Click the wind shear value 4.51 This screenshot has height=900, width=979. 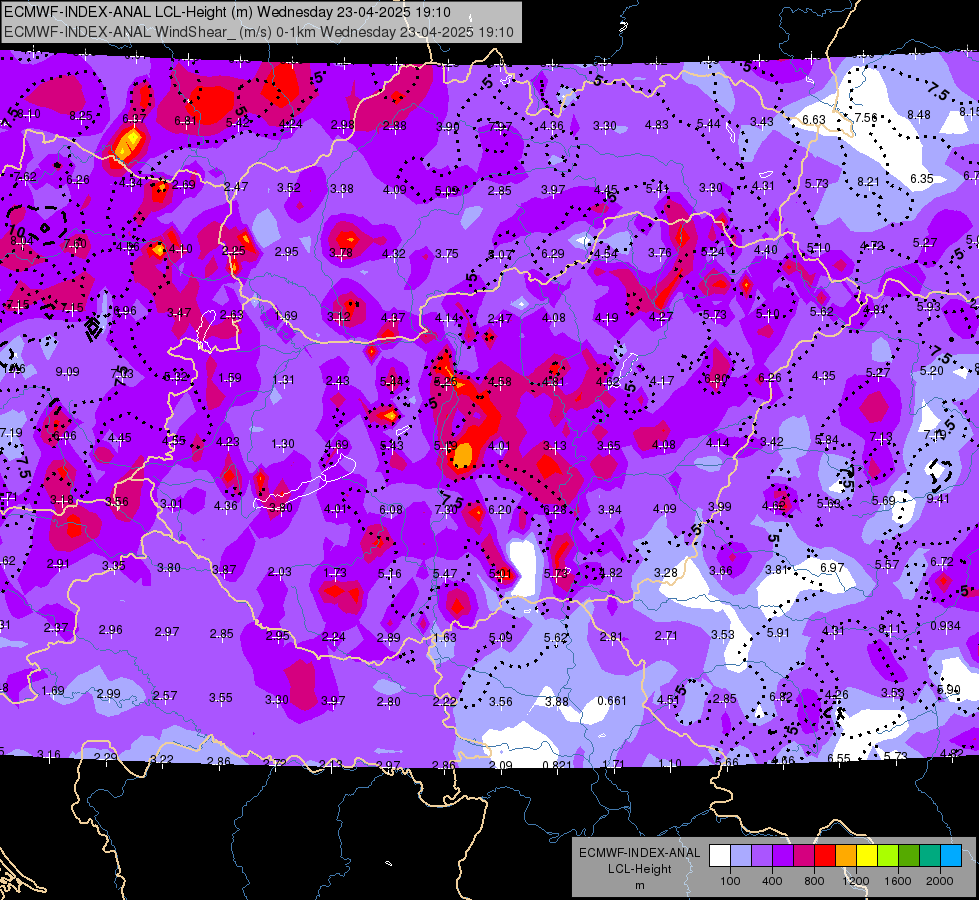668,700
